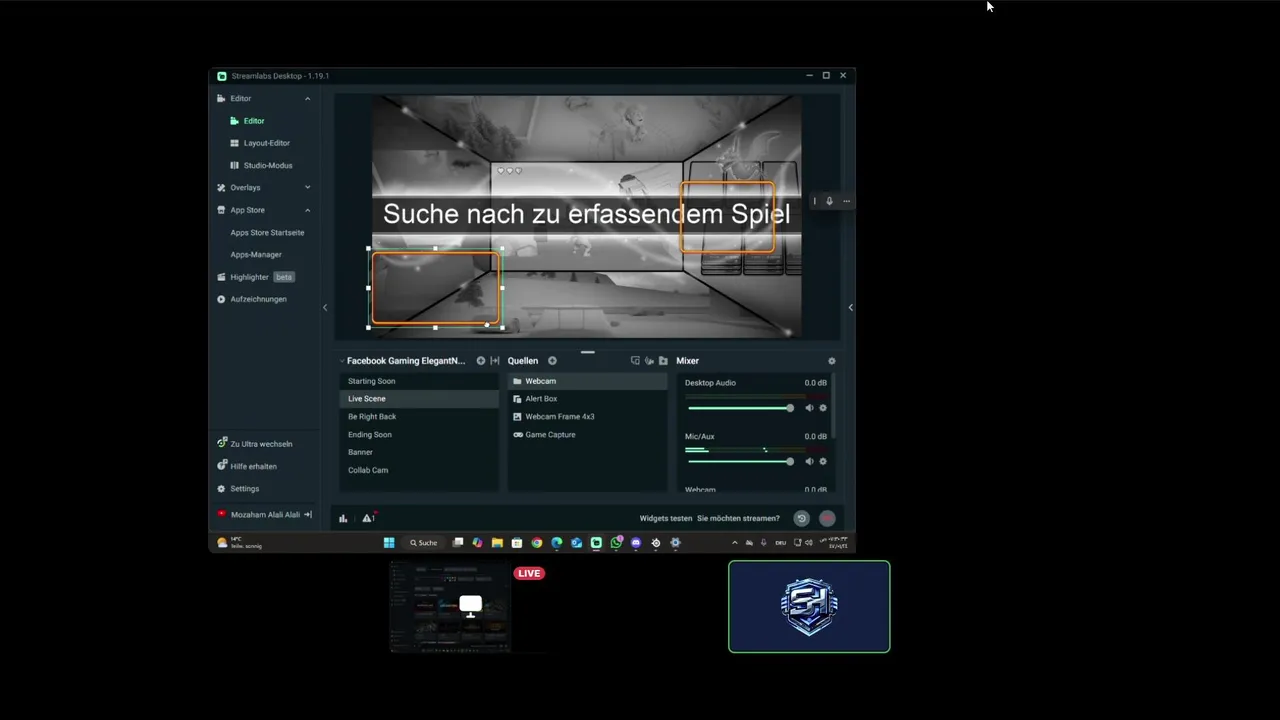This screenshot has height=720, width=1280.
Task: Add a new scene with plus icon
Action: [x=481, y=361]
